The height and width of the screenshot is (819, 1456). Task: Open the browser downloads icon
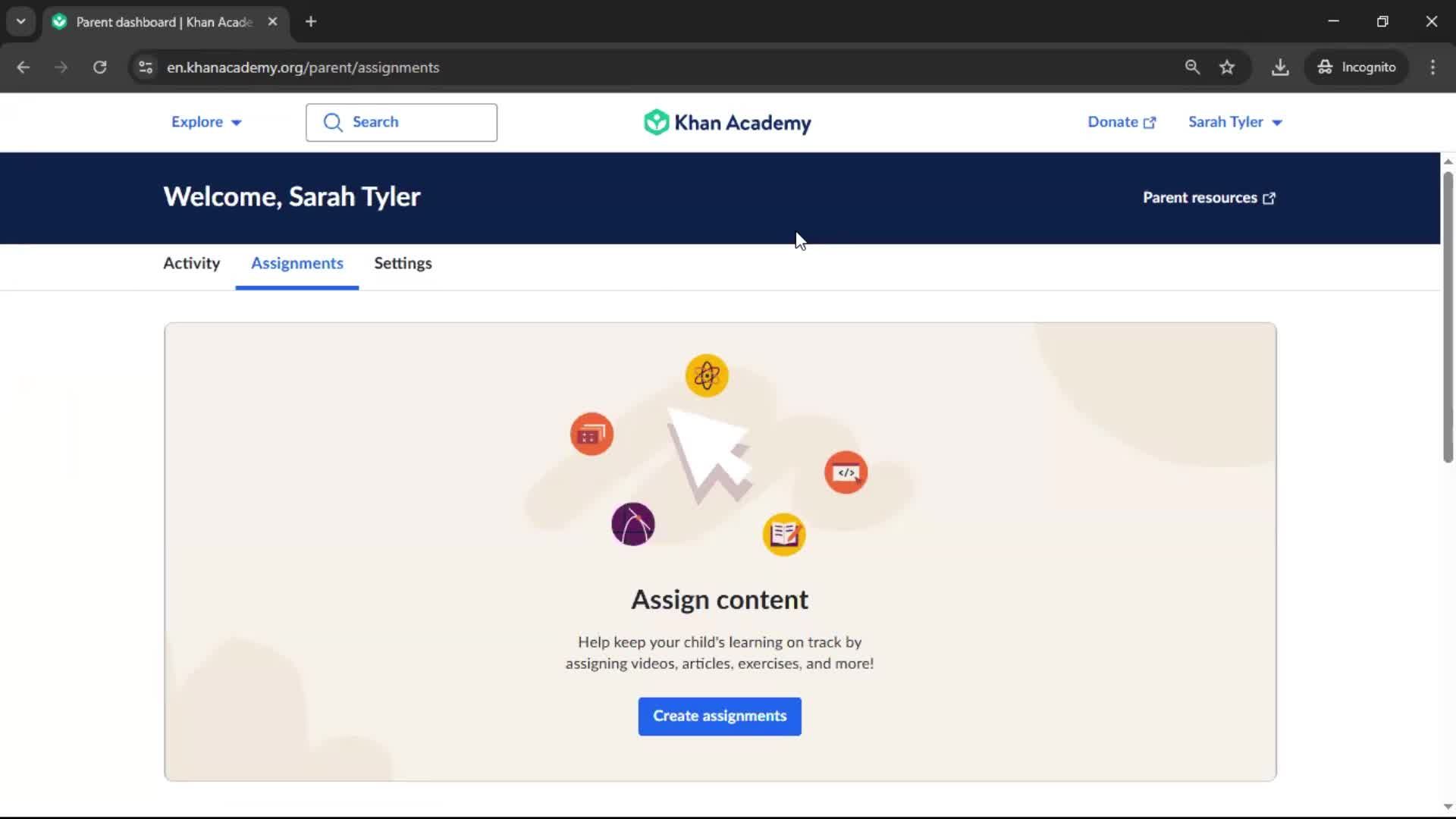tap(1280, 67)
